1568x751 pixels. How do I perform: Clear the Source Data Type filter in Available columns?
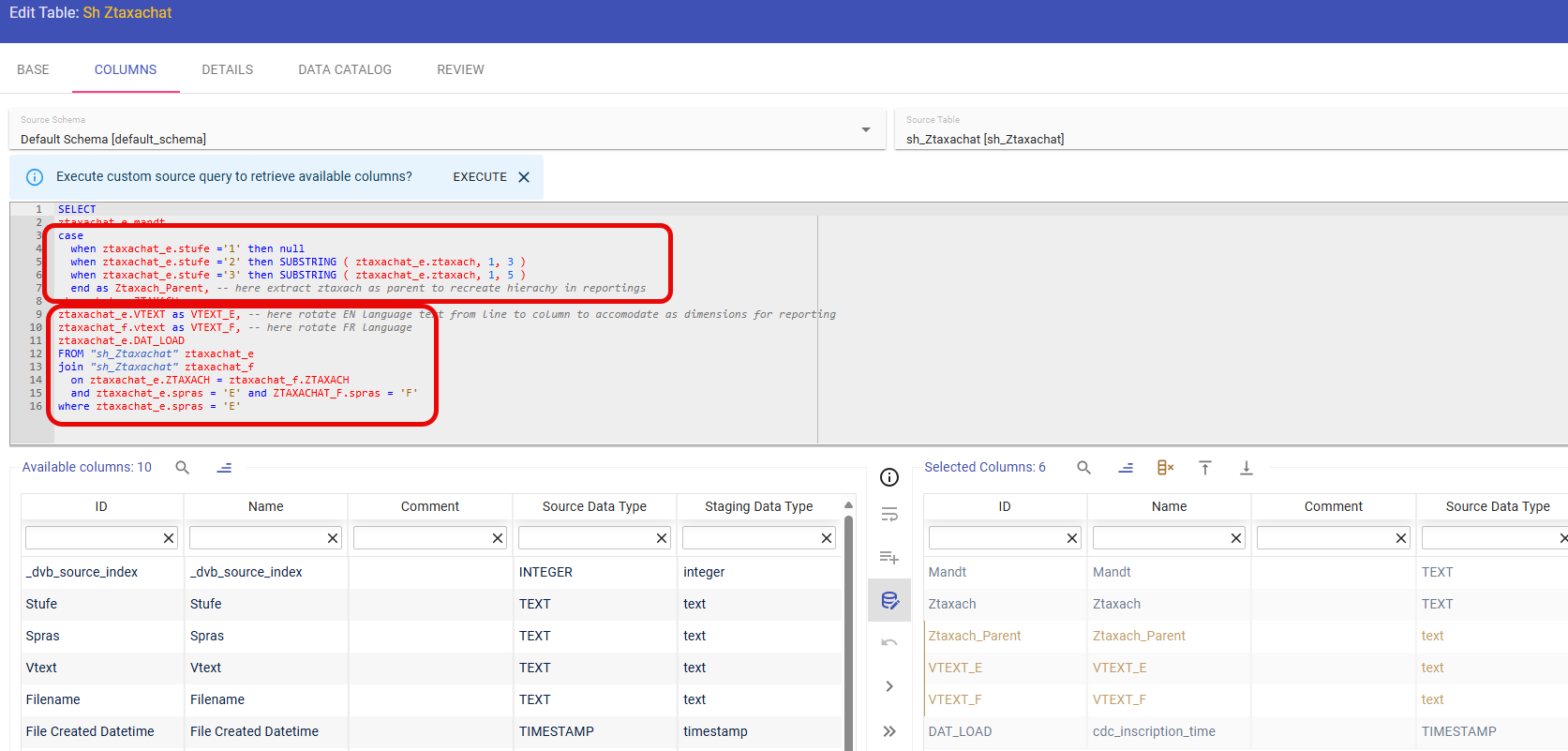(662, 538)
